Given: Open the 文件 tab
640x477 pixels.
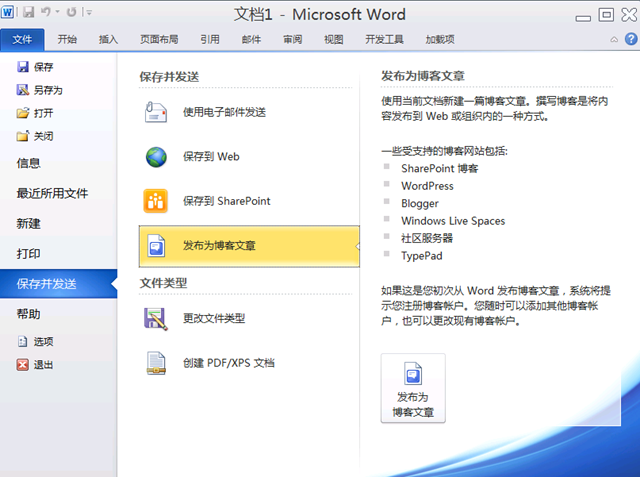Looking at the screenshot, I should (x=22, y=40).
